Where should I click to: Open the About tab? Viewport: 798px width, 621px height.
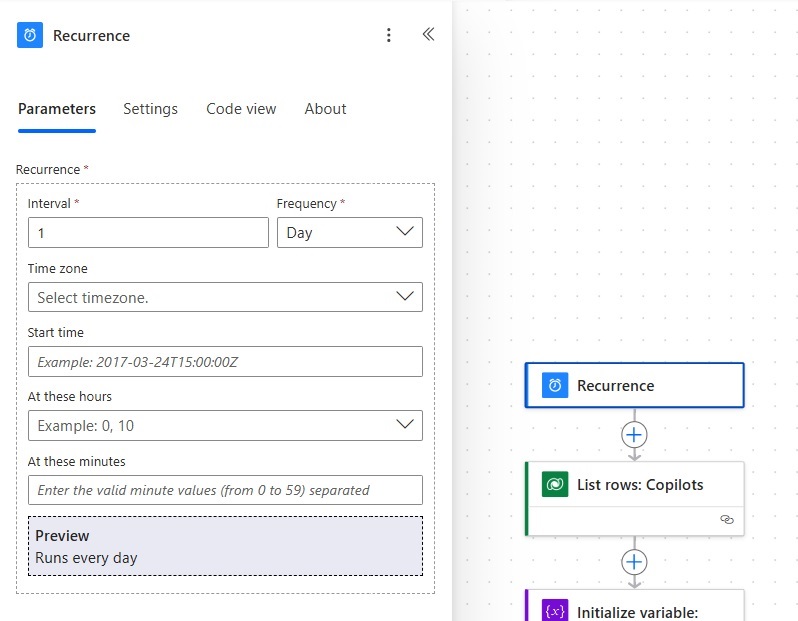click(325, 109)
